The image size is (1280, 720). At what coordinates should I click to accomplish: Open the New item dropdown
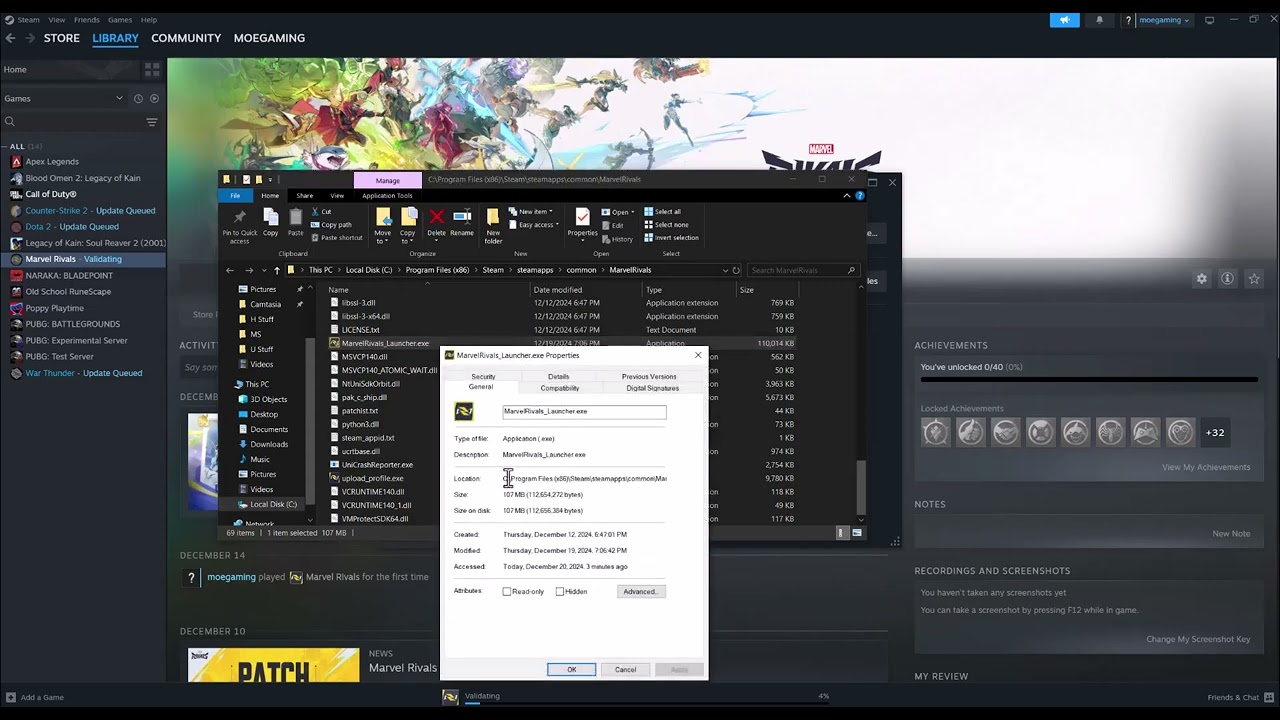(x=531, y=212)
